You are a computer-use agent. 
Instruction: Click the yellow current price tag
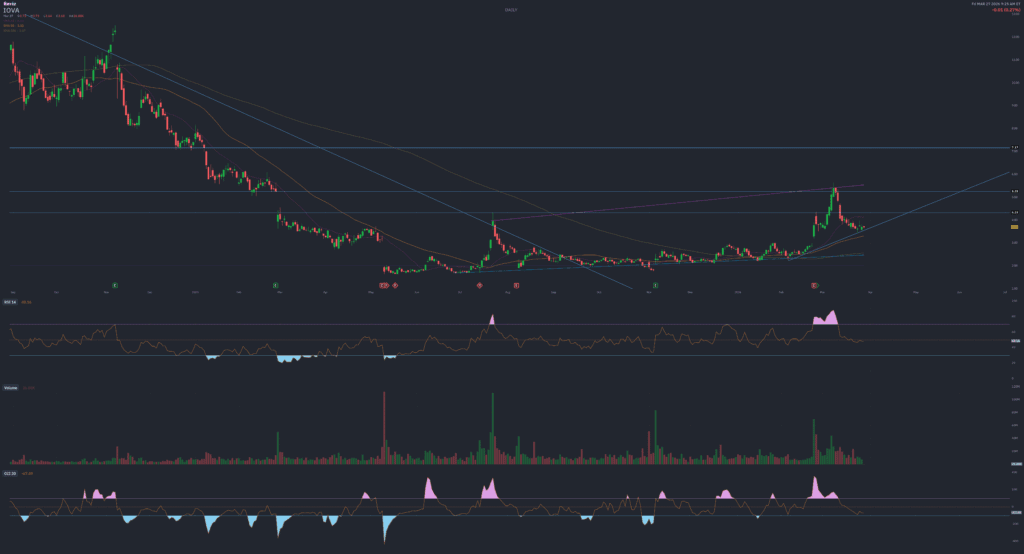tap(1015, 227)
